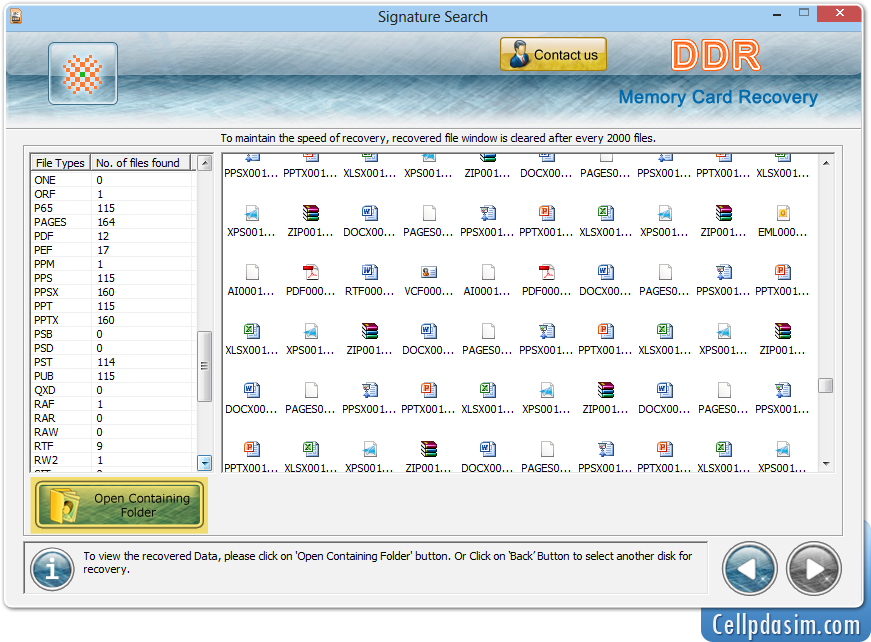
Task: Click the Contact us button
Action: point(553,54)
